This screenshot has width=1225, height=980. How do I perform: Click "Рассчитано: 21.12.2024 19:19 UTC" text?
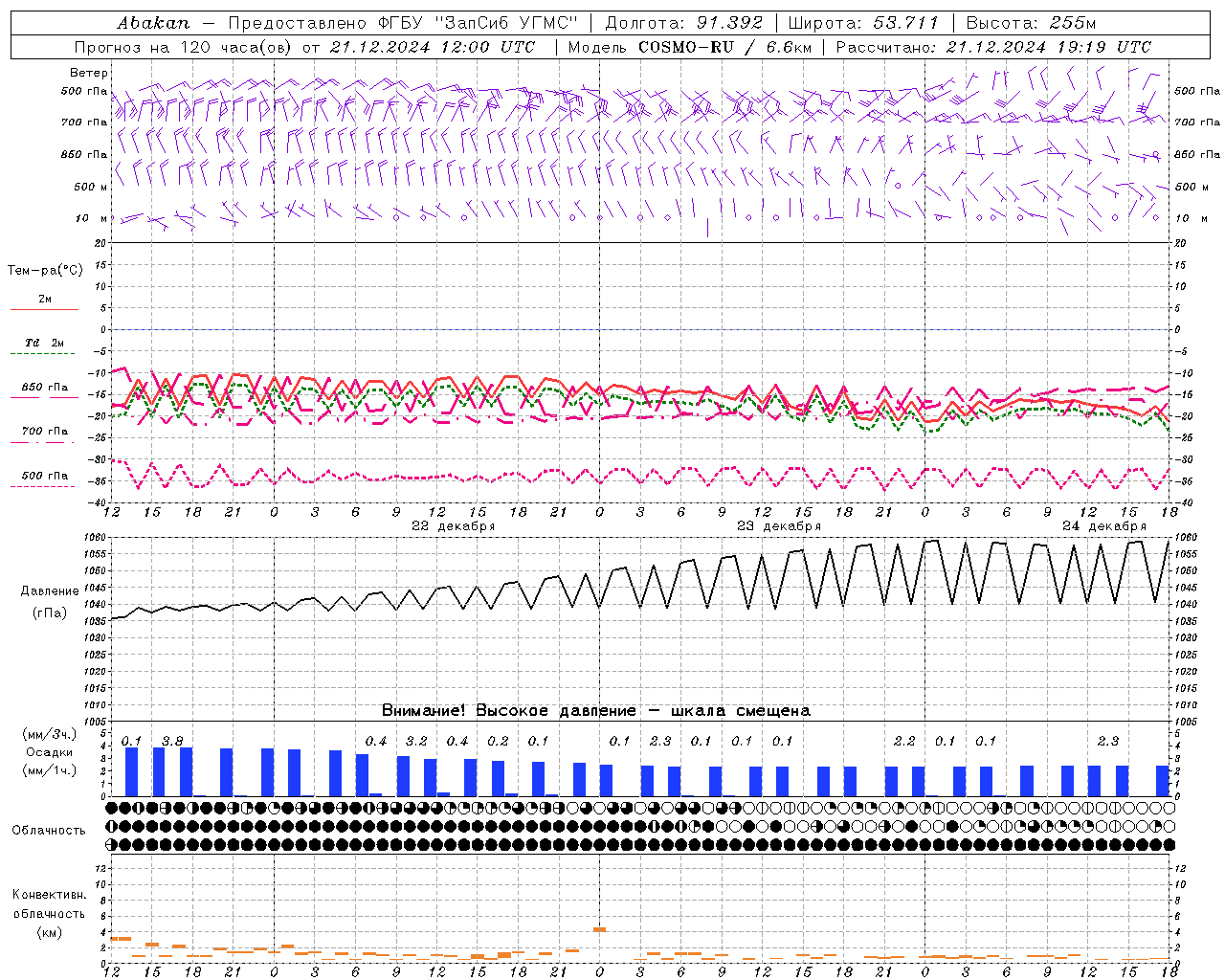993,47
